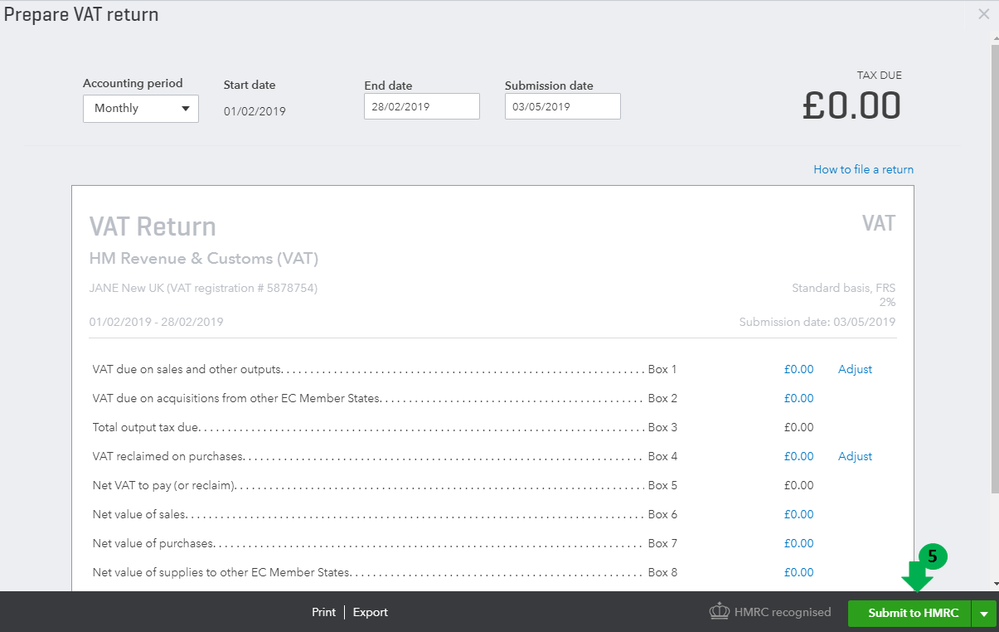Screen dimensions: 999x632
Task: Click the Total output tax due row
Action: (x=453, y=427)
